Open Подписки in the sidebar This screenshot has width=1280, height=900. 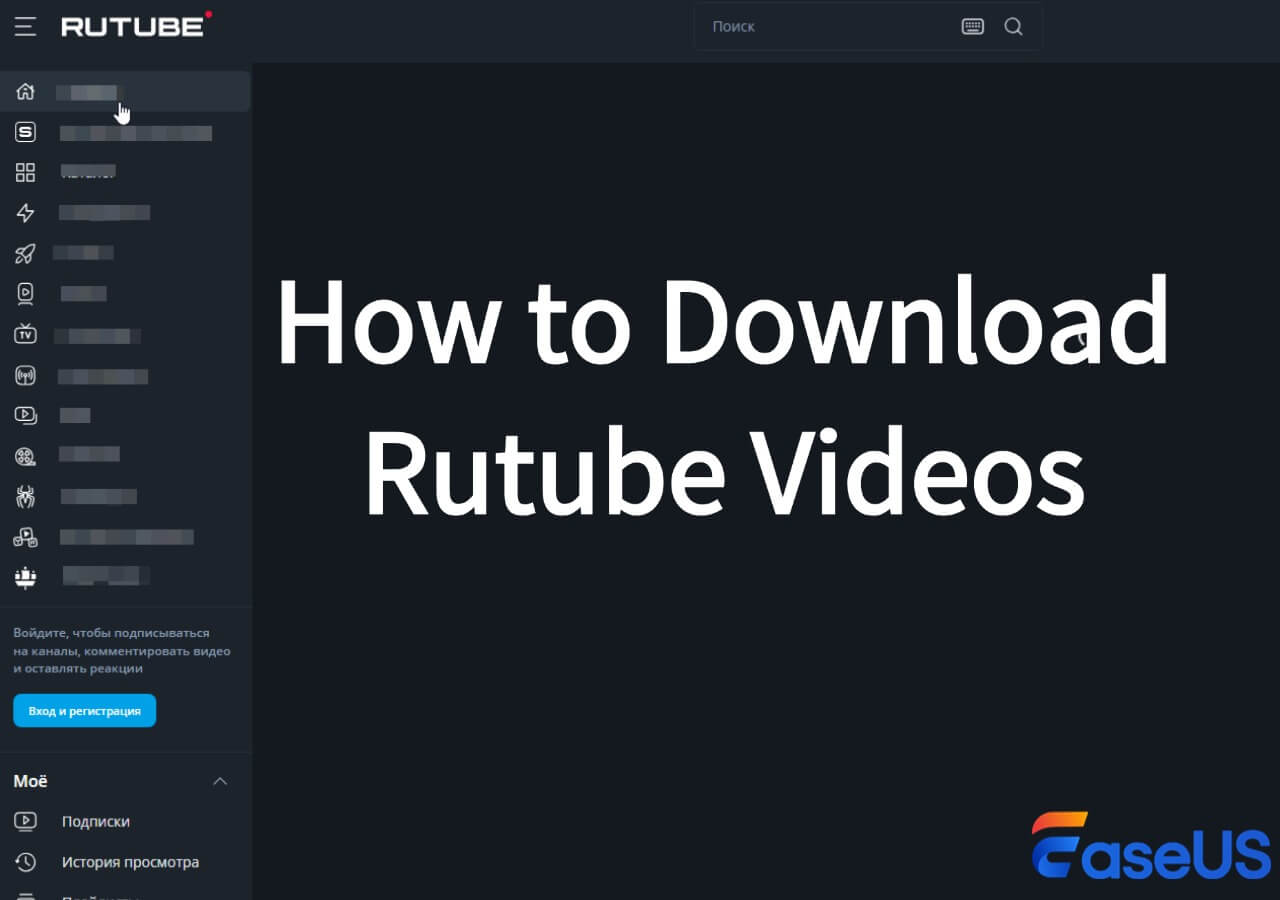coord(95,821)
